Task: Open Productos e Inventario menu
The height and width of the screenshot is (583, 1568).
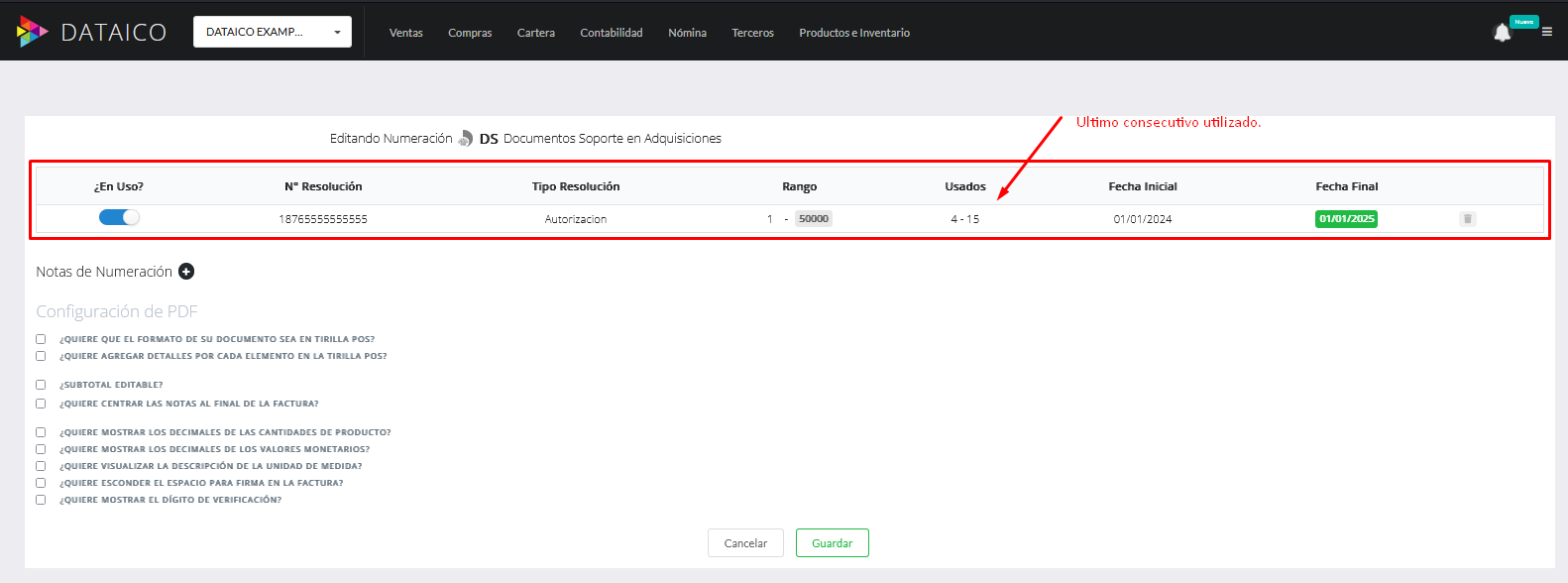Action: 854,33
